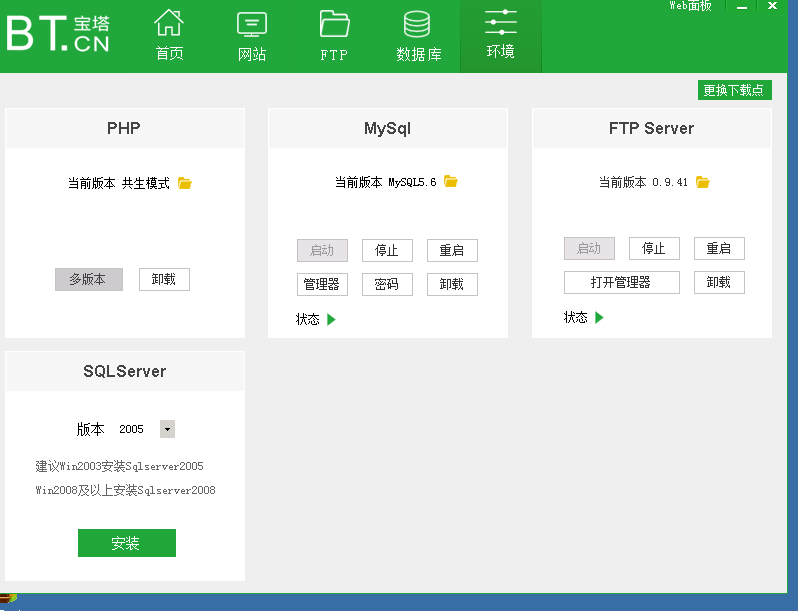Click the 当前版本 共生模式 text
The height and width of the screenshot is (611, 798).
[119, 183]
